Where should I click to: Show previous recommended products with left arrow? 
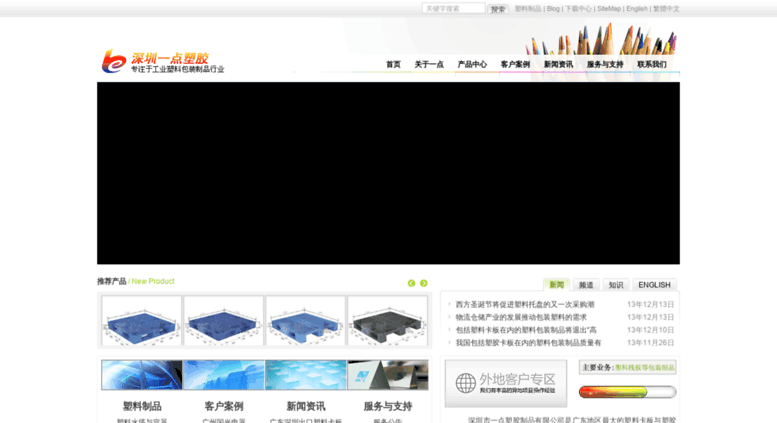[x=411, y=283]
